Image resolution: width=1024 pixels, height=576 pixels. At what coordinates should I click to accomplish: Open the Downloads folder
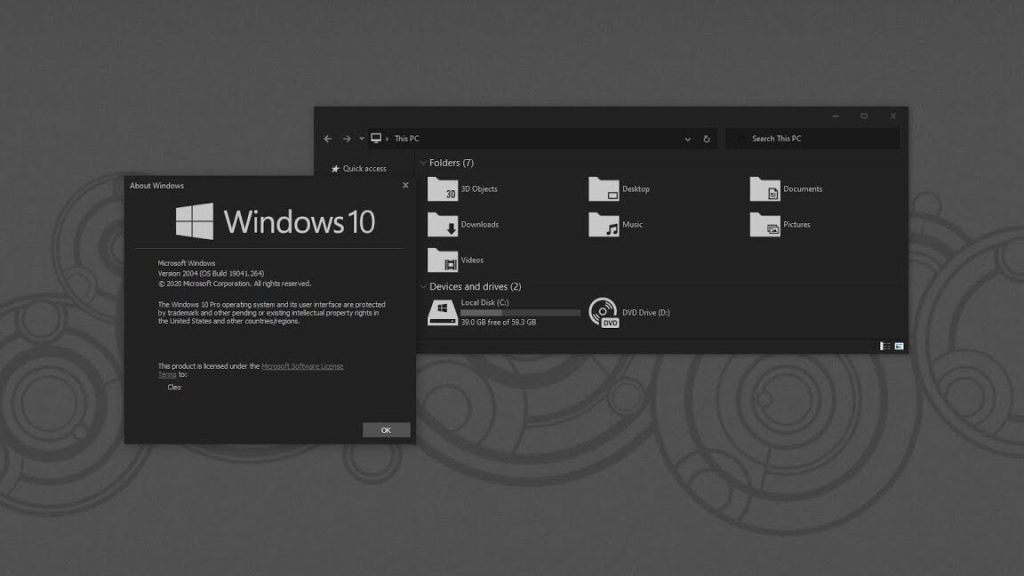tap(443, 225)
